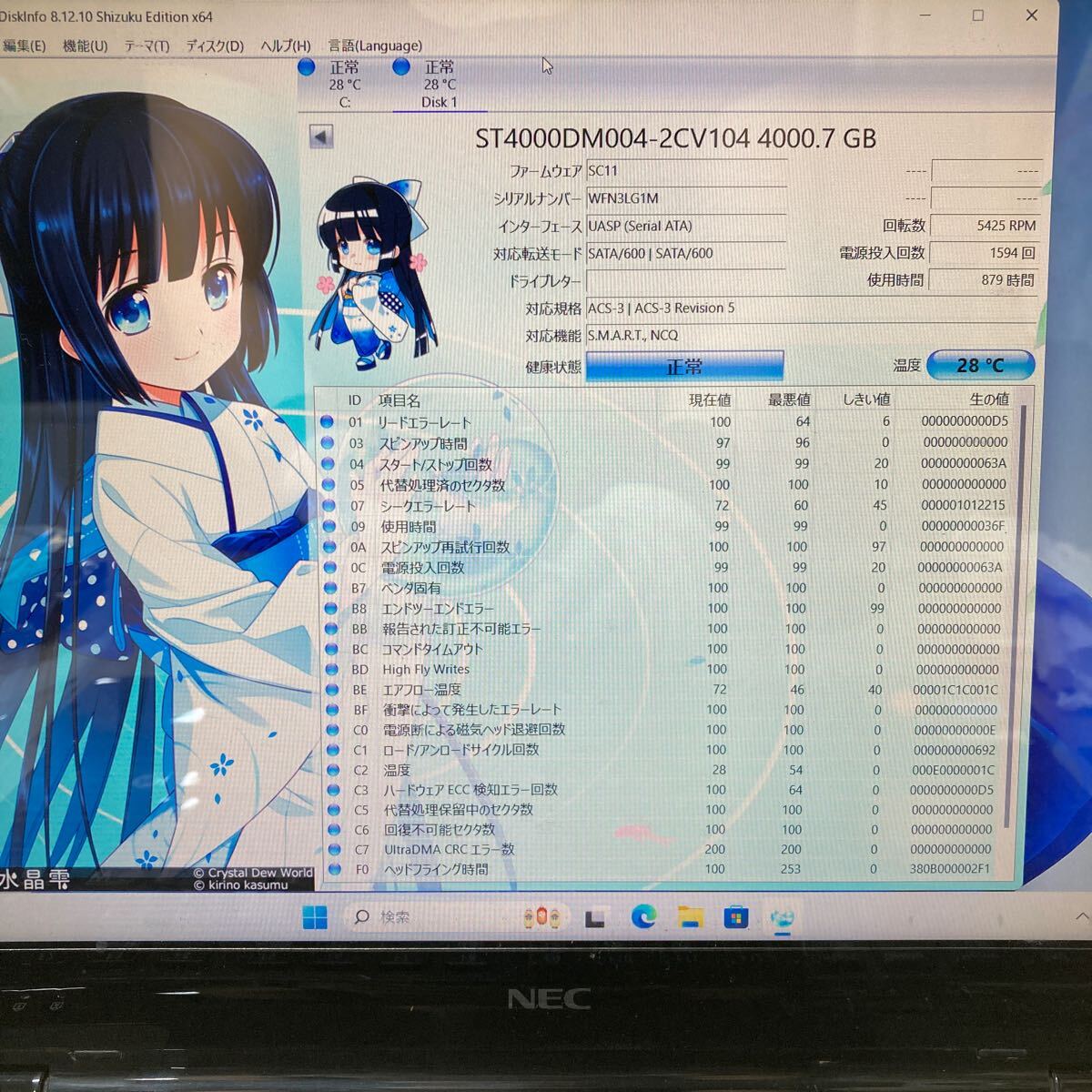Click status icon for 01 リードエラーレート
This screenshot has width=1092, height=1092.
tap(328, 422)
